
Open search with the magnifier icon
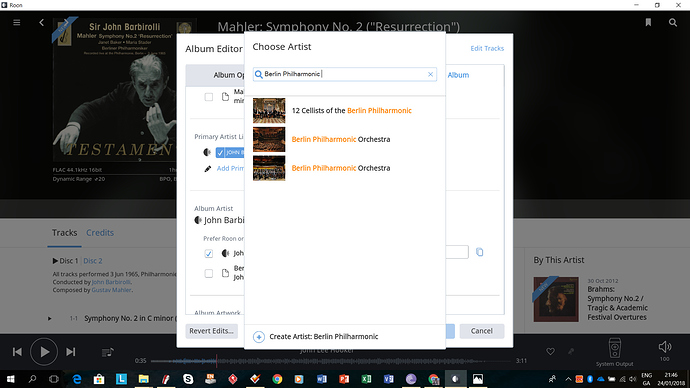pos(673,22)
